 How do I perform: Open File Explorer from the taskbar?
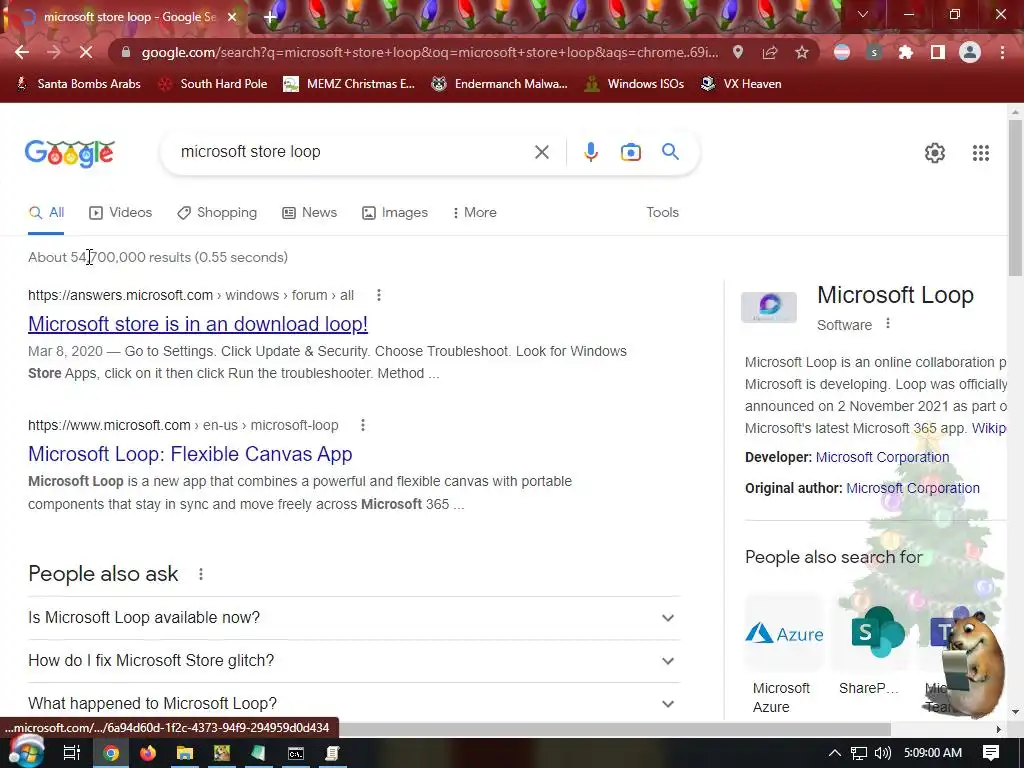[185, 753]
